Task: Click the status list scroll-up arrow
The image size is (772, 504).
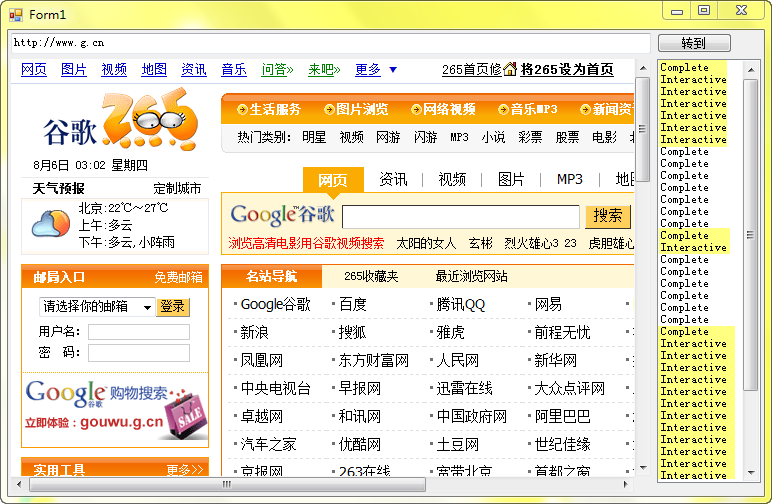Action: pos(751,70)
